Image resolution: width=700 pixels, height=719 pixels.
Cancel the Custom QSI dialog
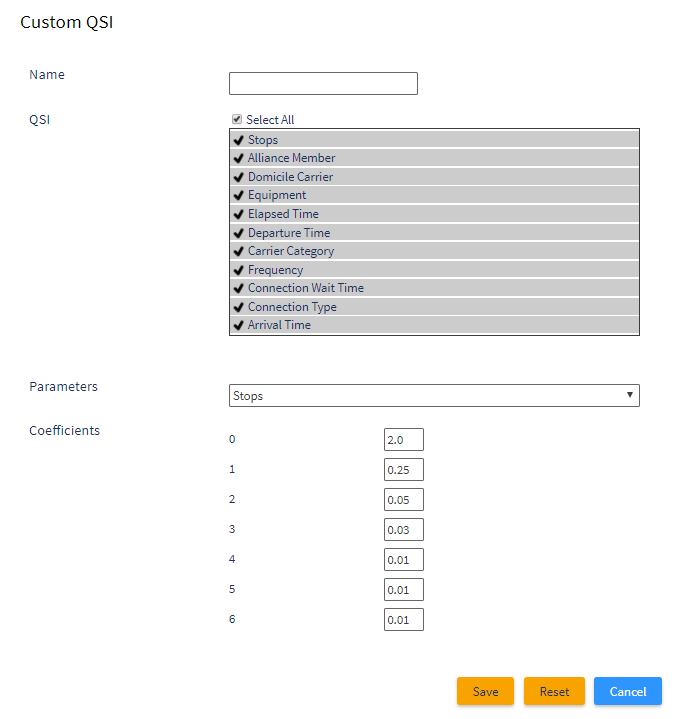[628, 691]
